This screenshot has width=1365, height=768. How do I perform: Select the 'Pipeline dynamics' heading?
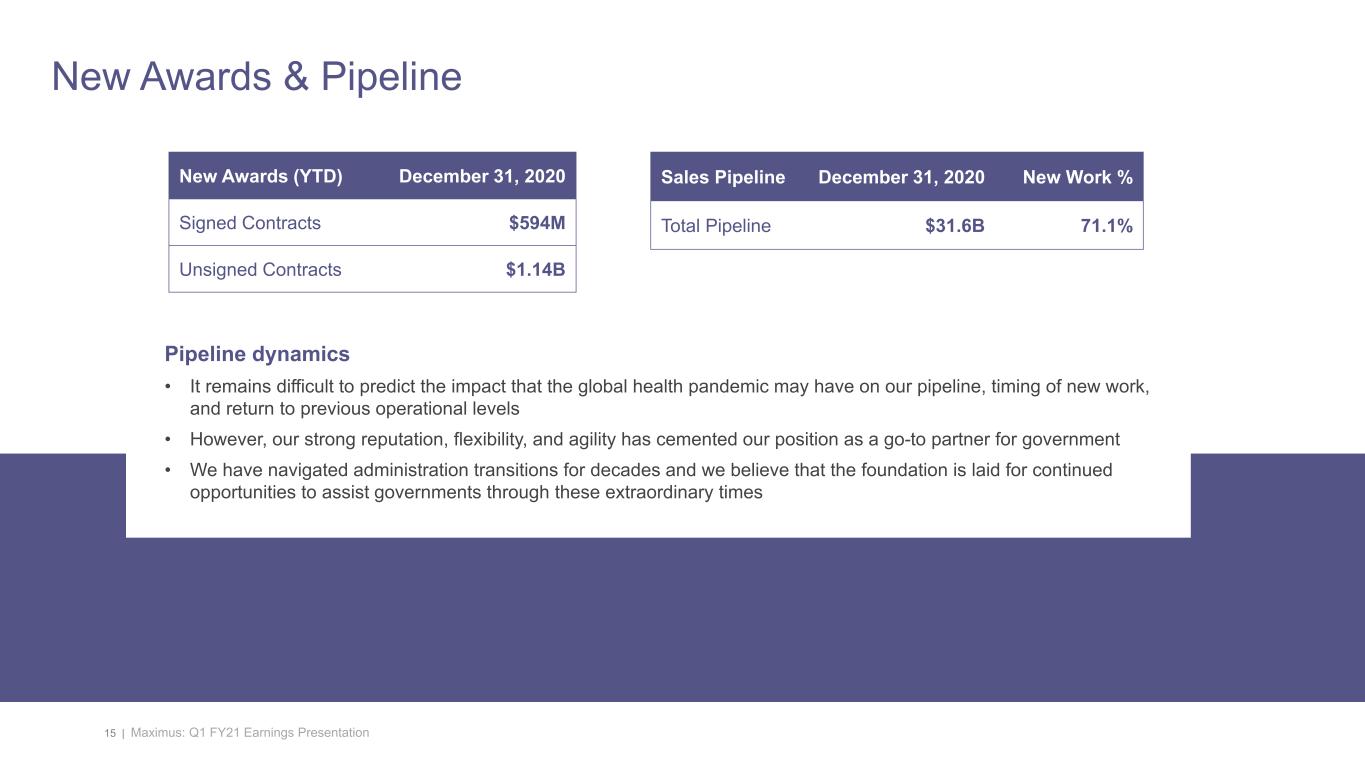pos(257,354)
